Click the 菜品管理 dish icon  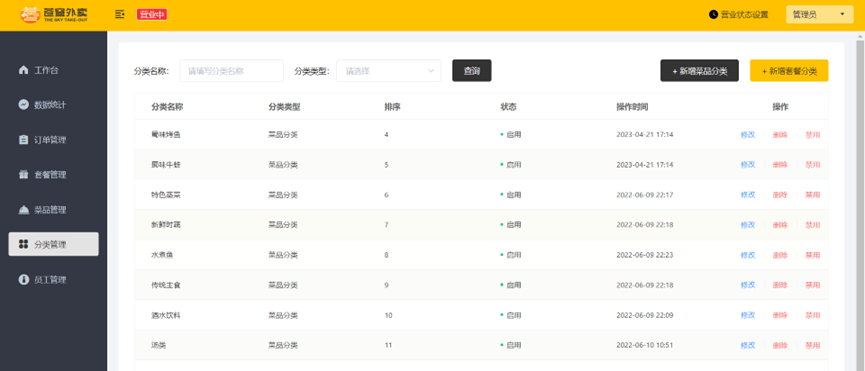click(23, 209)
